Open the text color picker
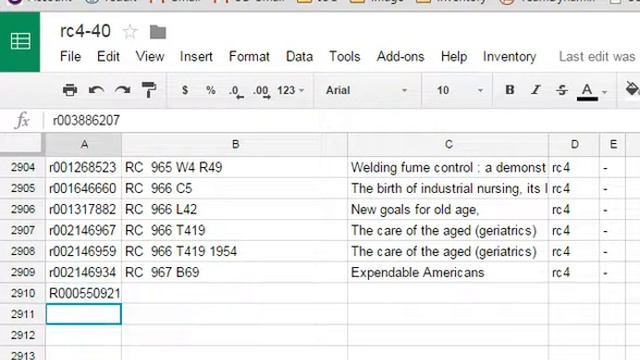640x360 pixels. pos(587,91)
